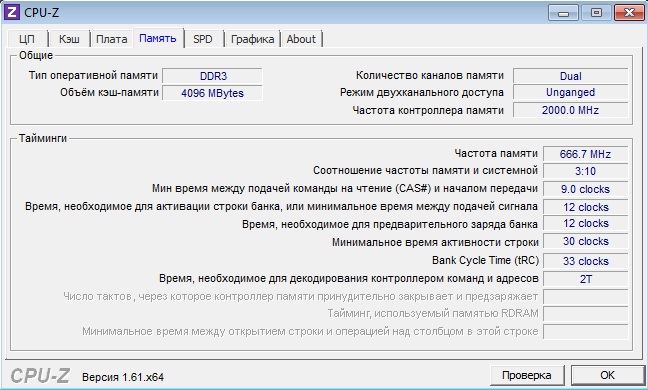This screenshot has height=390, width=648.
Task: Click the 2000.0 MHz controller frequency field
Action: [x=571, y=110]
